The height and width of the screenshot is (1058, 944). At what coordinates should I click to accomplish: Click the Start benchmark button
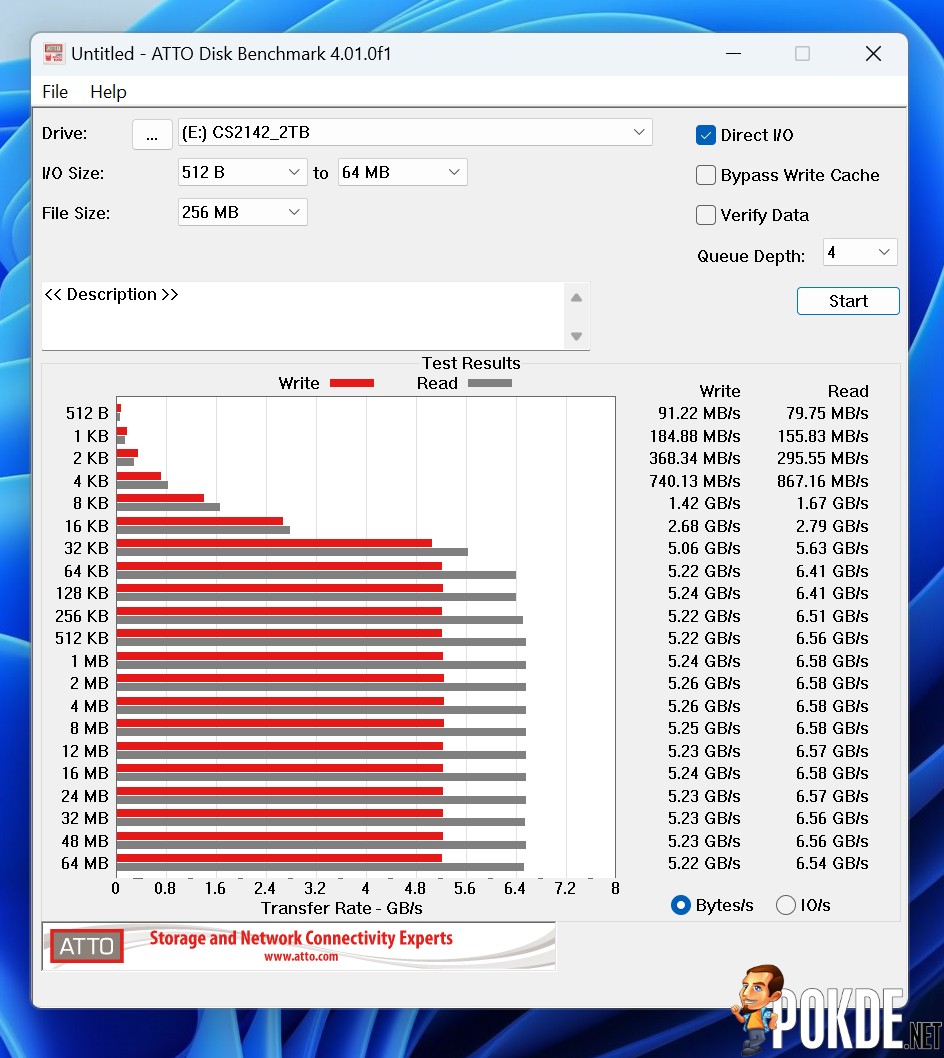point(848,301)
